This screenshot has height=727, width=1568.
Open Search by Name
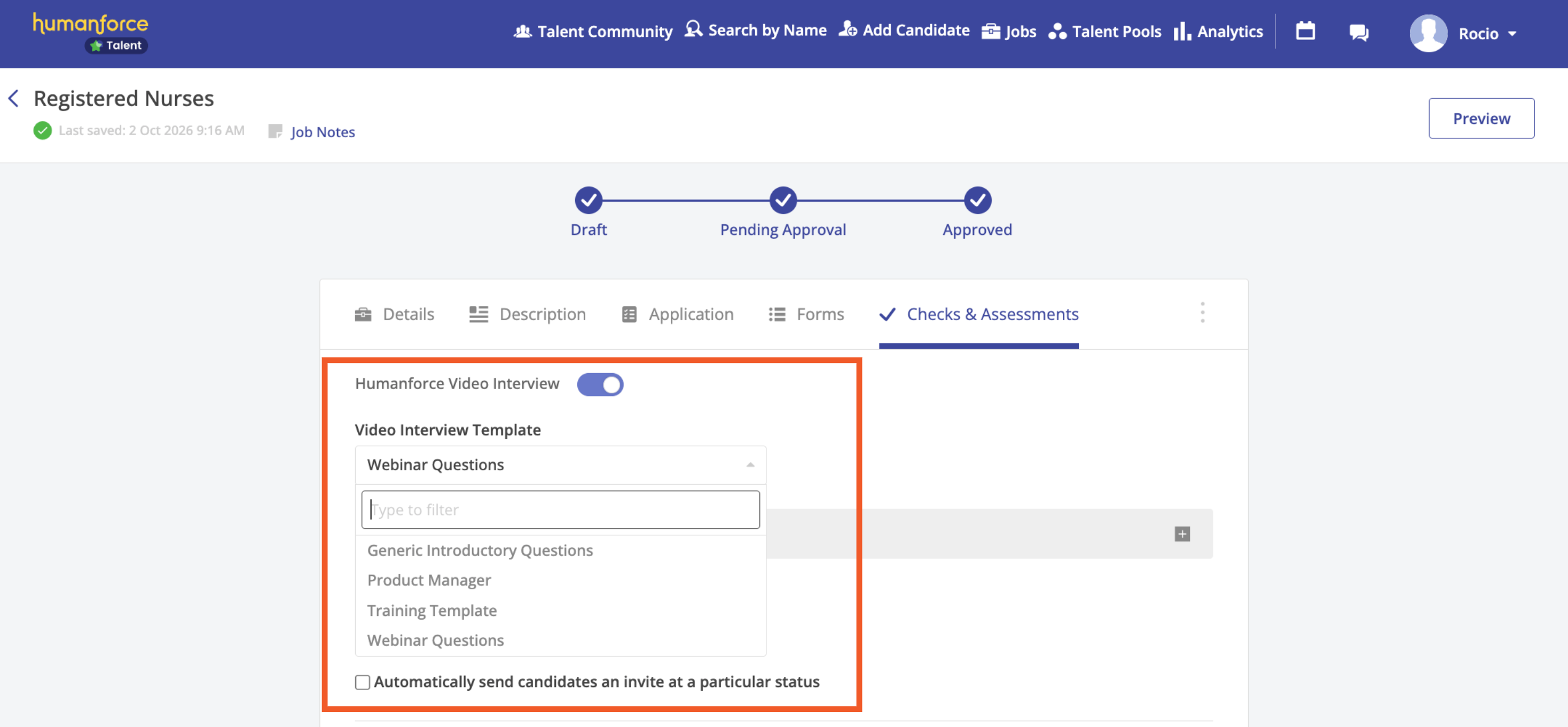tap(755, 30)
